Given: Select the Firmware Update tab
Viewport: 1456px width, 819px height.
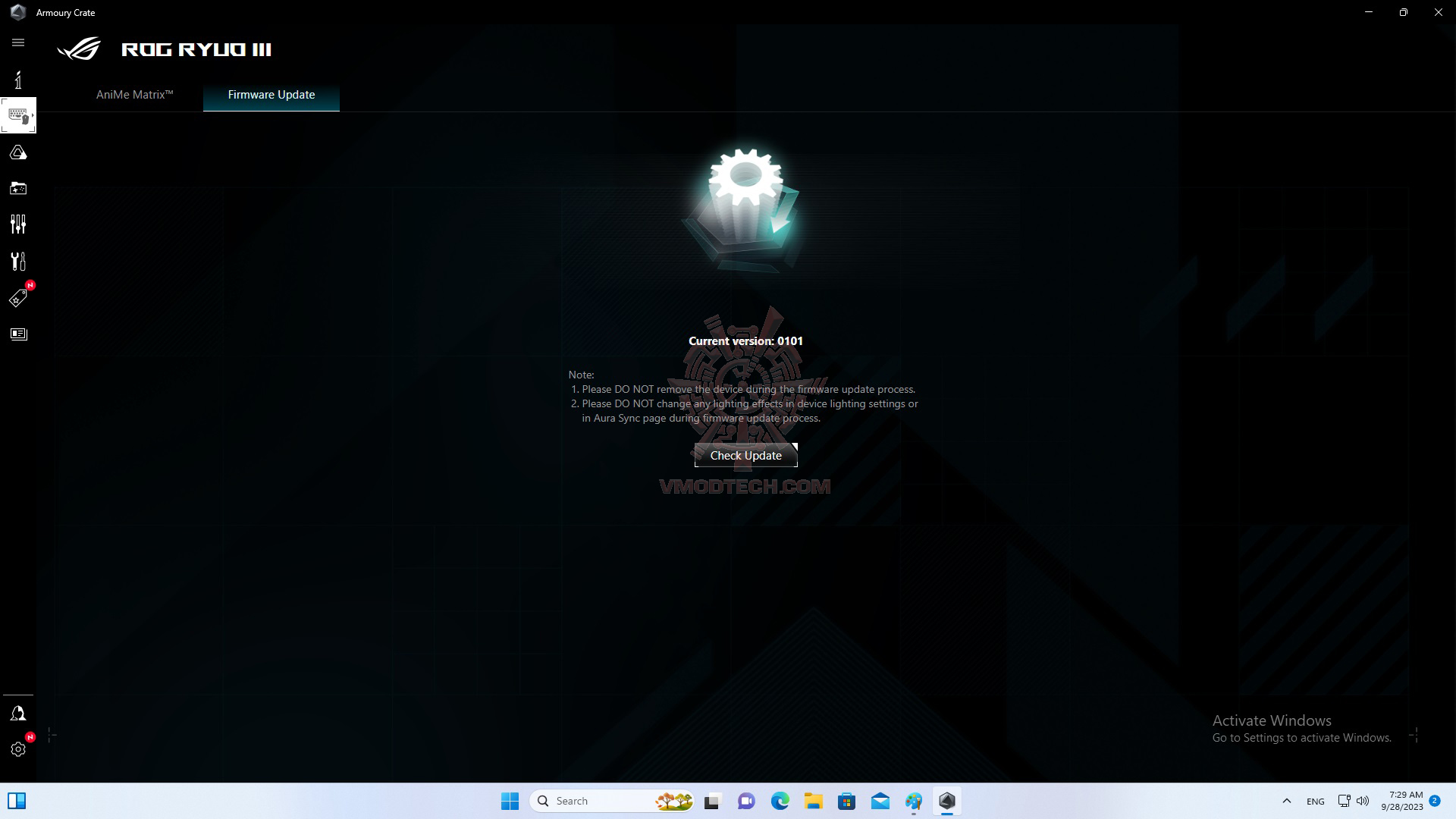Looking at the screenshot, I should (x=271, y=95).
